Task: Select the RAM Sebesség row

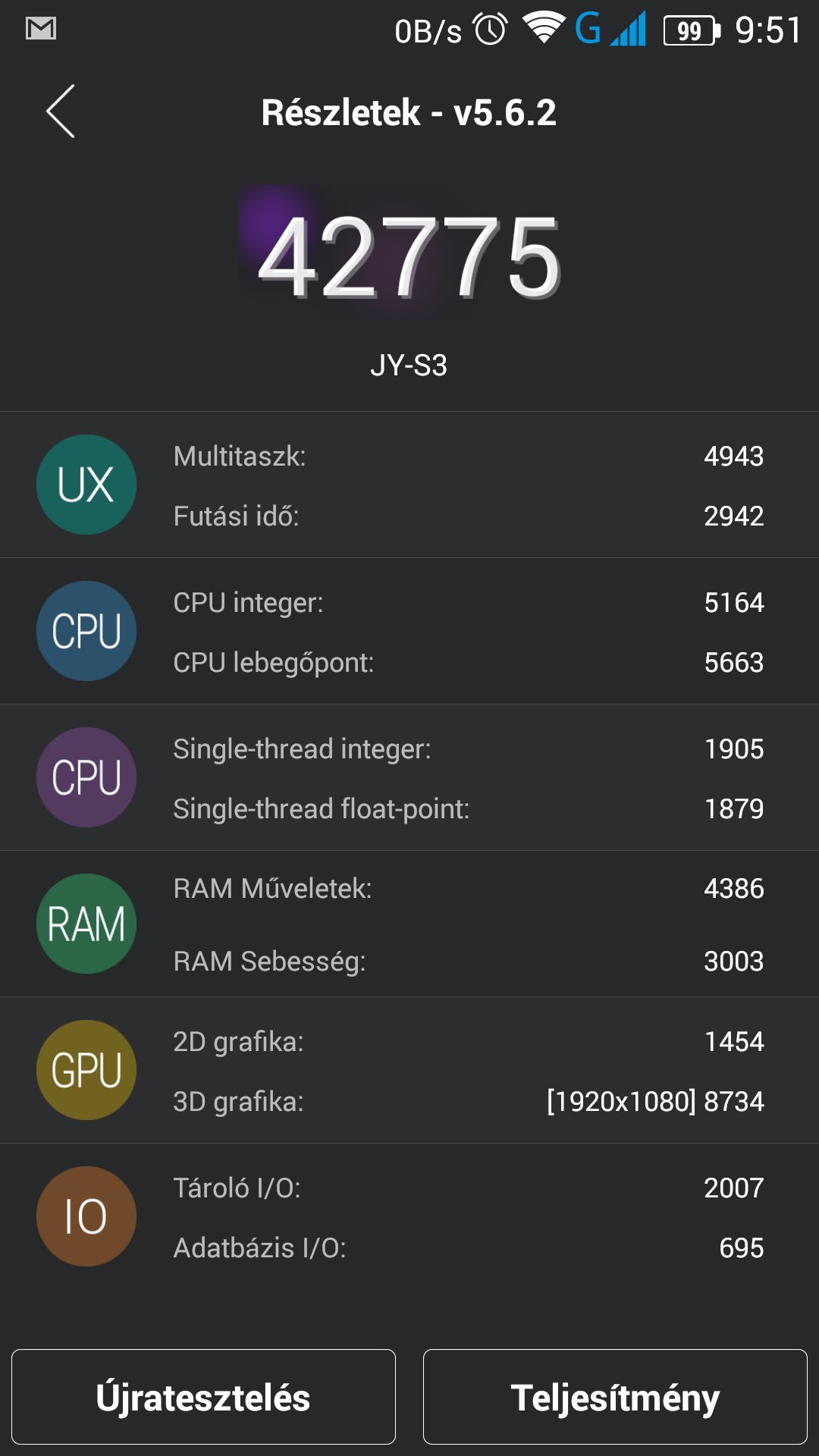Action: 469,961
